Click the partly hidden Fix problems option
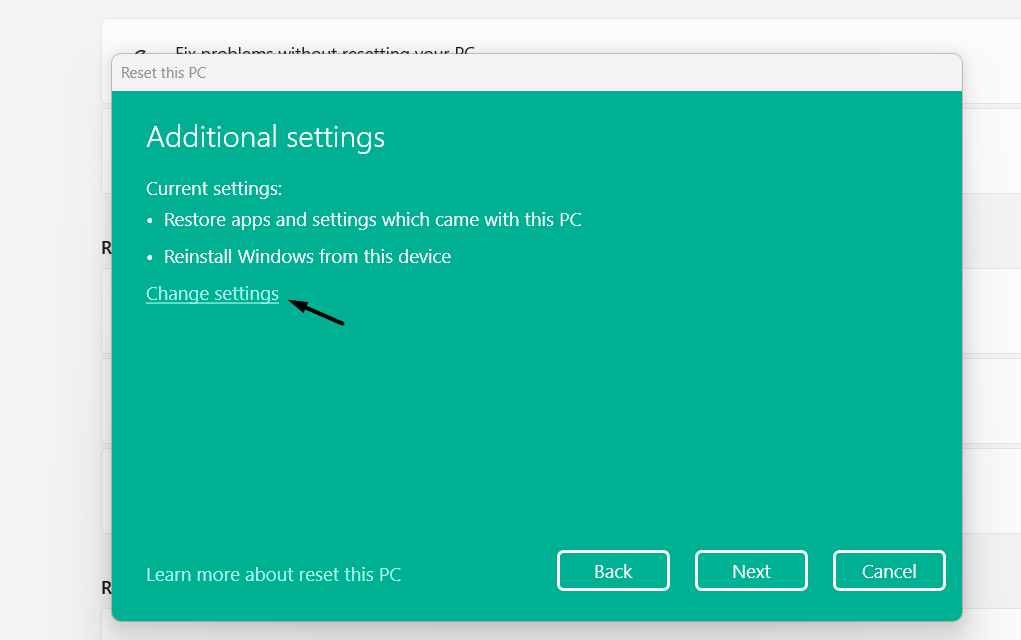Screen dimensions: 1021x640 325,50
